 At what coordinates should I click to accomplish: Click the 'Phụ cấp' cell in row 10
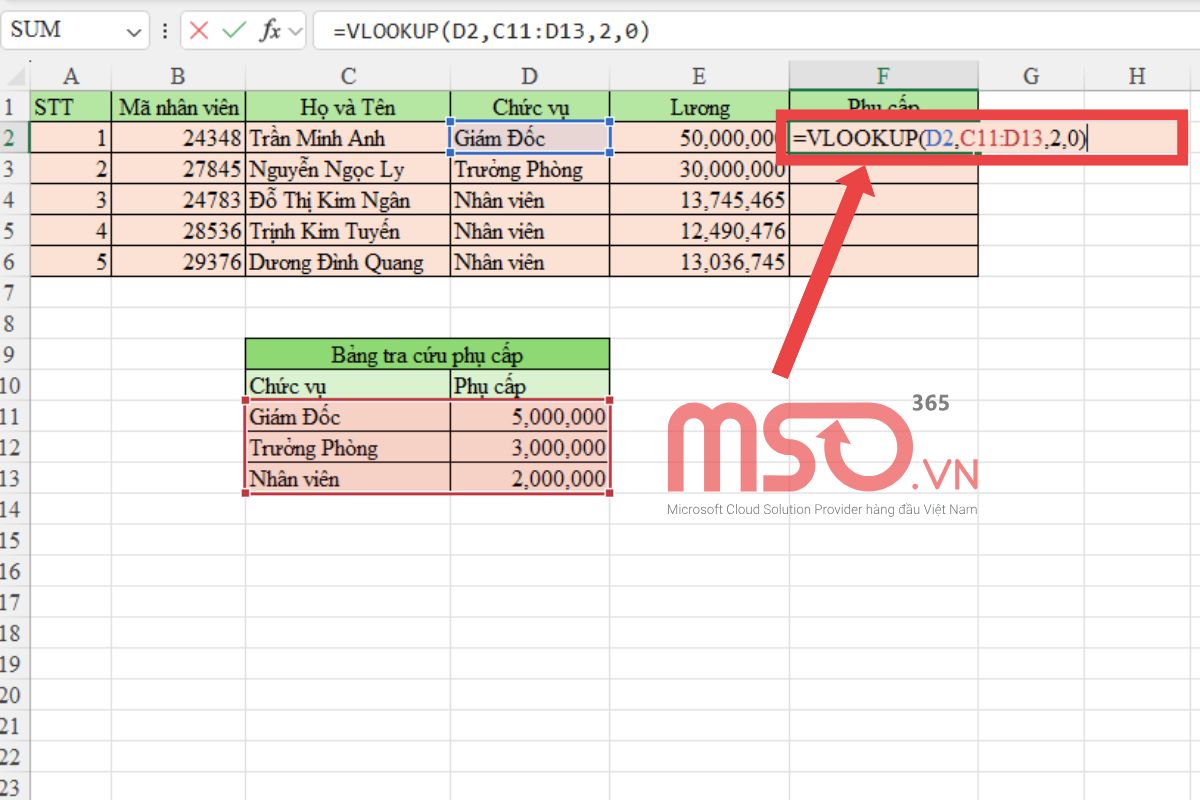[530, 386]
